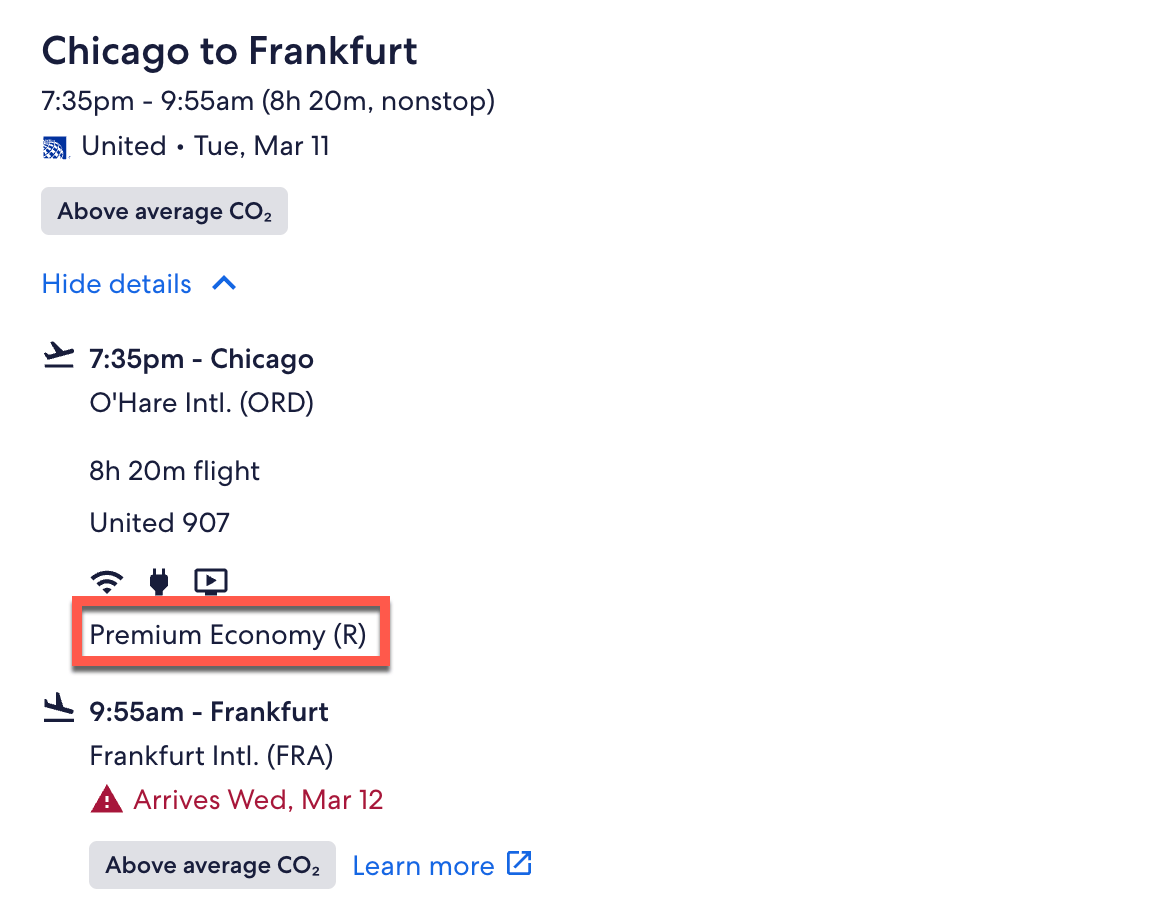Click the departure airplane takeoff icon
1160x918 pixels.
(60, 357)
